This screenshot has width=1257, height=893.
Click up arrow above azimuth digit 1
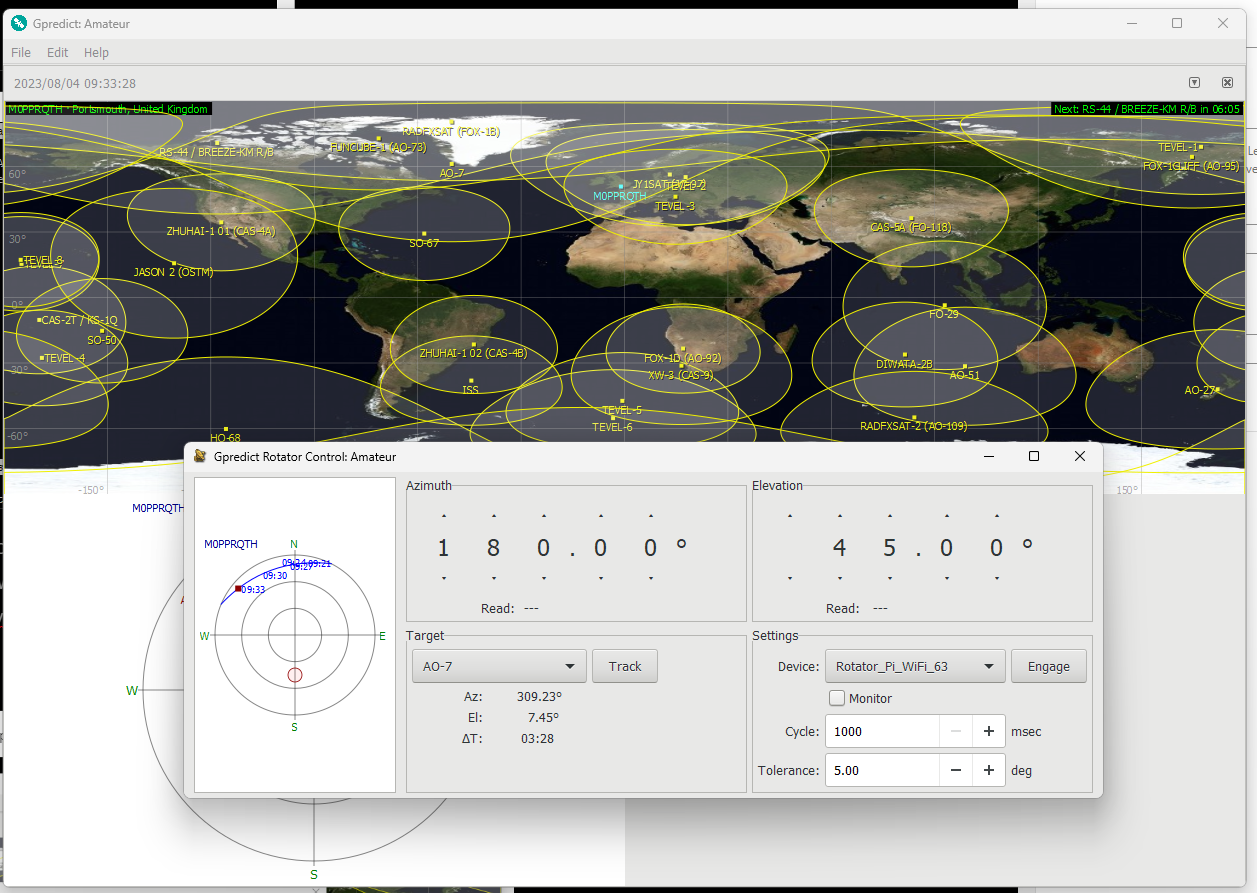[x=444, y=516]
